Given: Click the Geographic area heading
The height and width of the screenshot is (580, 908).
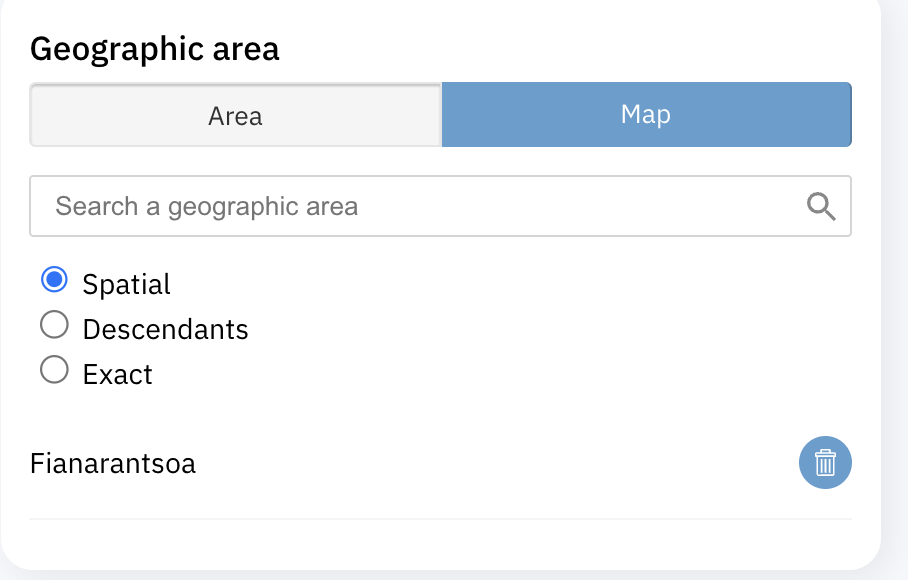Looking at the screenshot, I should tap(153, 48).
